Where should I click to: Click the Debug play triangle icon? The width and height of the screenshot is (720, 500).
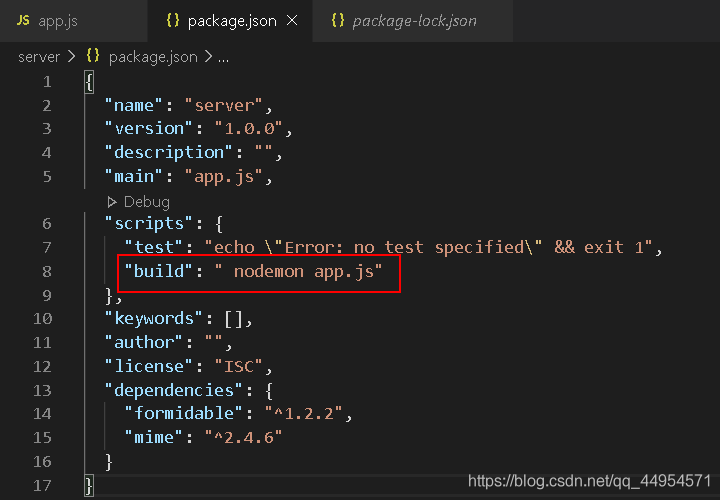point(112,202)
